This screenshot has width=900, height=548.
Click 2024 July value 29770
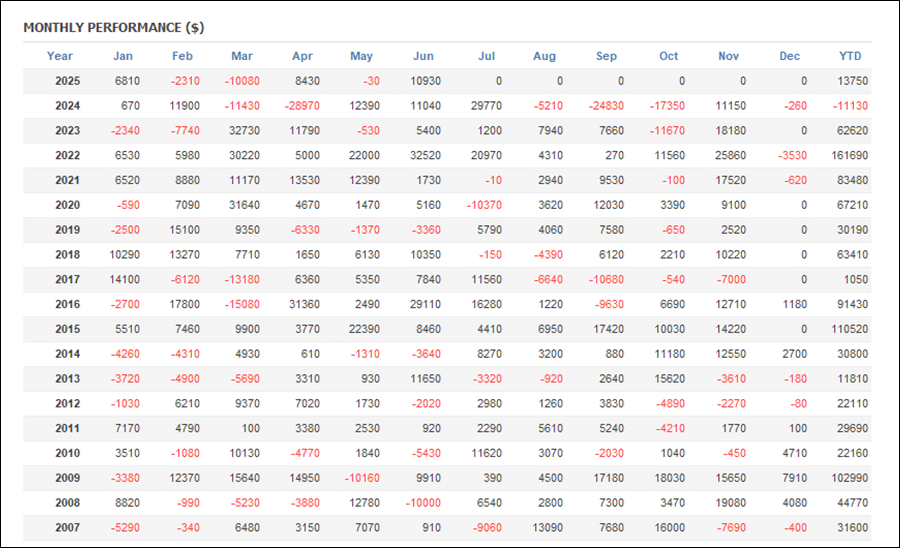[487, 106]
